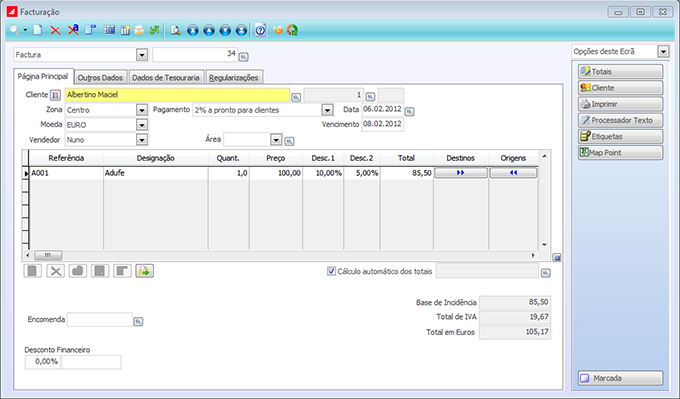Toggle the Marcada button
Viewport: 680px width, 399px height.
tap(620, 378)
